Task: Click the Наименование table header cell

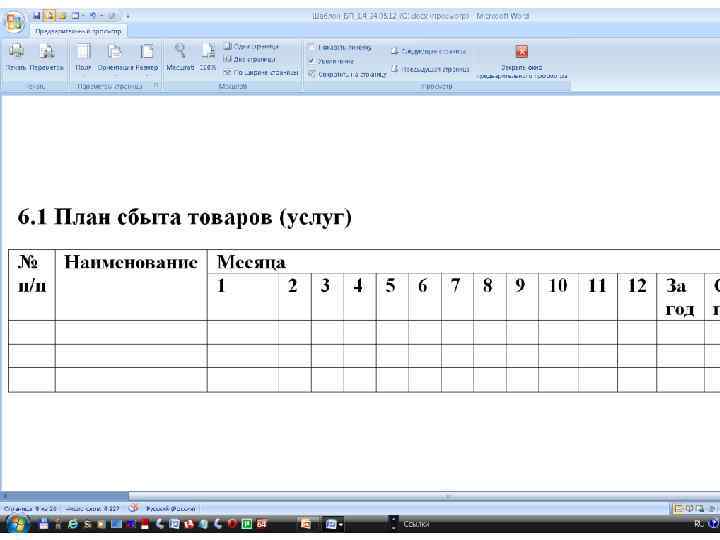Action: pos(131,285)
